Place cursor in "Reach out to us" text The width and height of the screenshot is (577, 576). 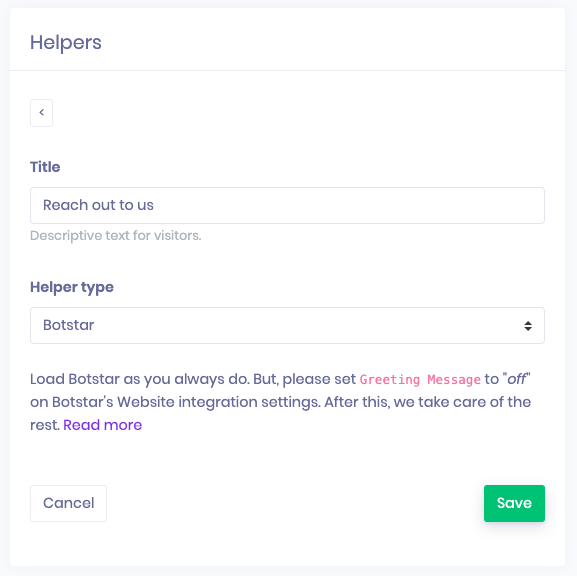pos(98,205)
